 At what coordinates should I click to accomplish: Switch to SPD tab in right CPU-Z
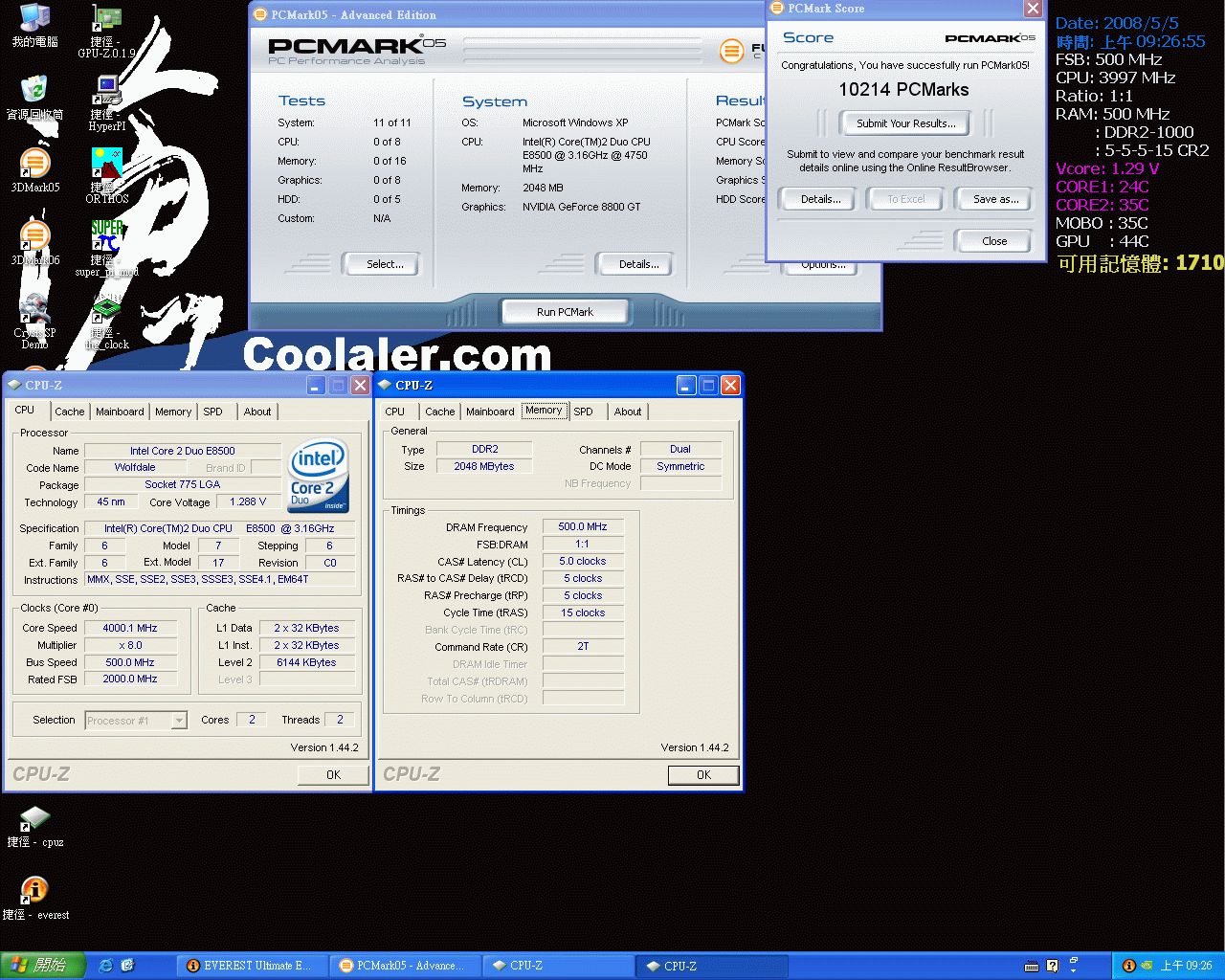pos(583,412)
